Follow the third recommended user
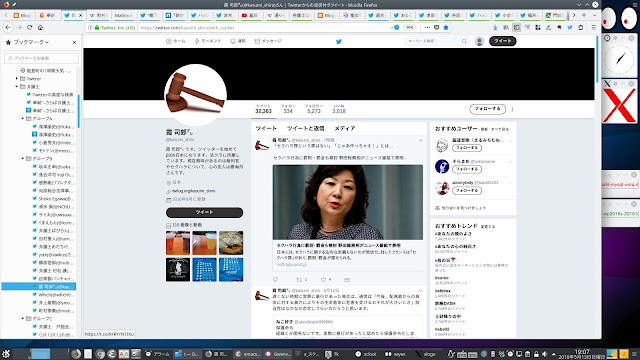 [x=467, y=190]
